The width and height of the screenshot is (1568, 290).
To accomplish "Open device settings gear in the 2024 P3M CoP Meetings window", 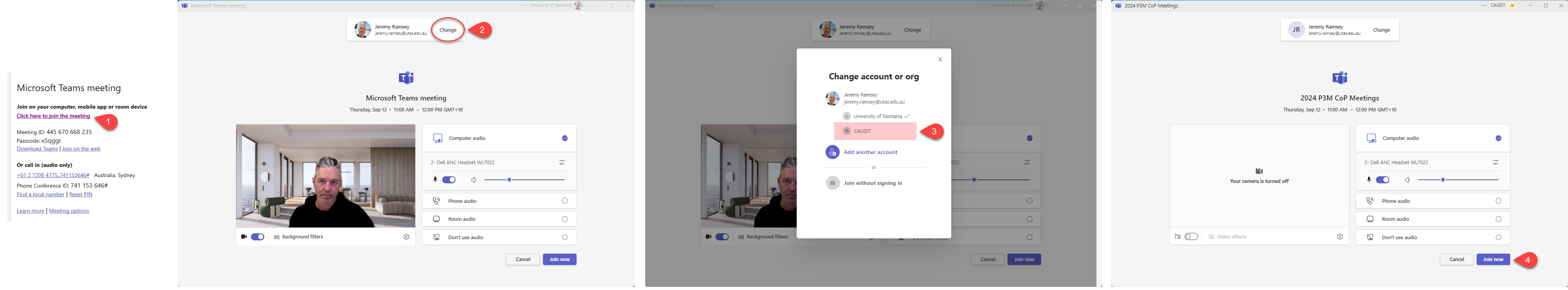I will pos(1340,237).
